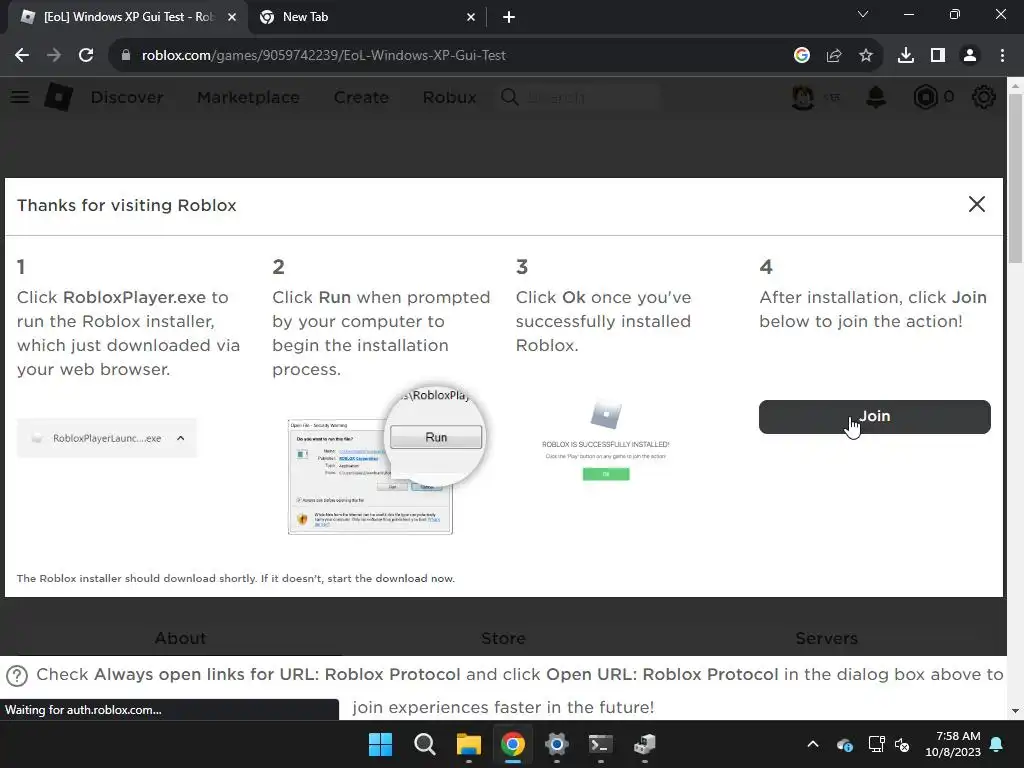Click Chrome icon in taskbar
The width and height of the screenshot is (1024, 768).
pos(513,744)
